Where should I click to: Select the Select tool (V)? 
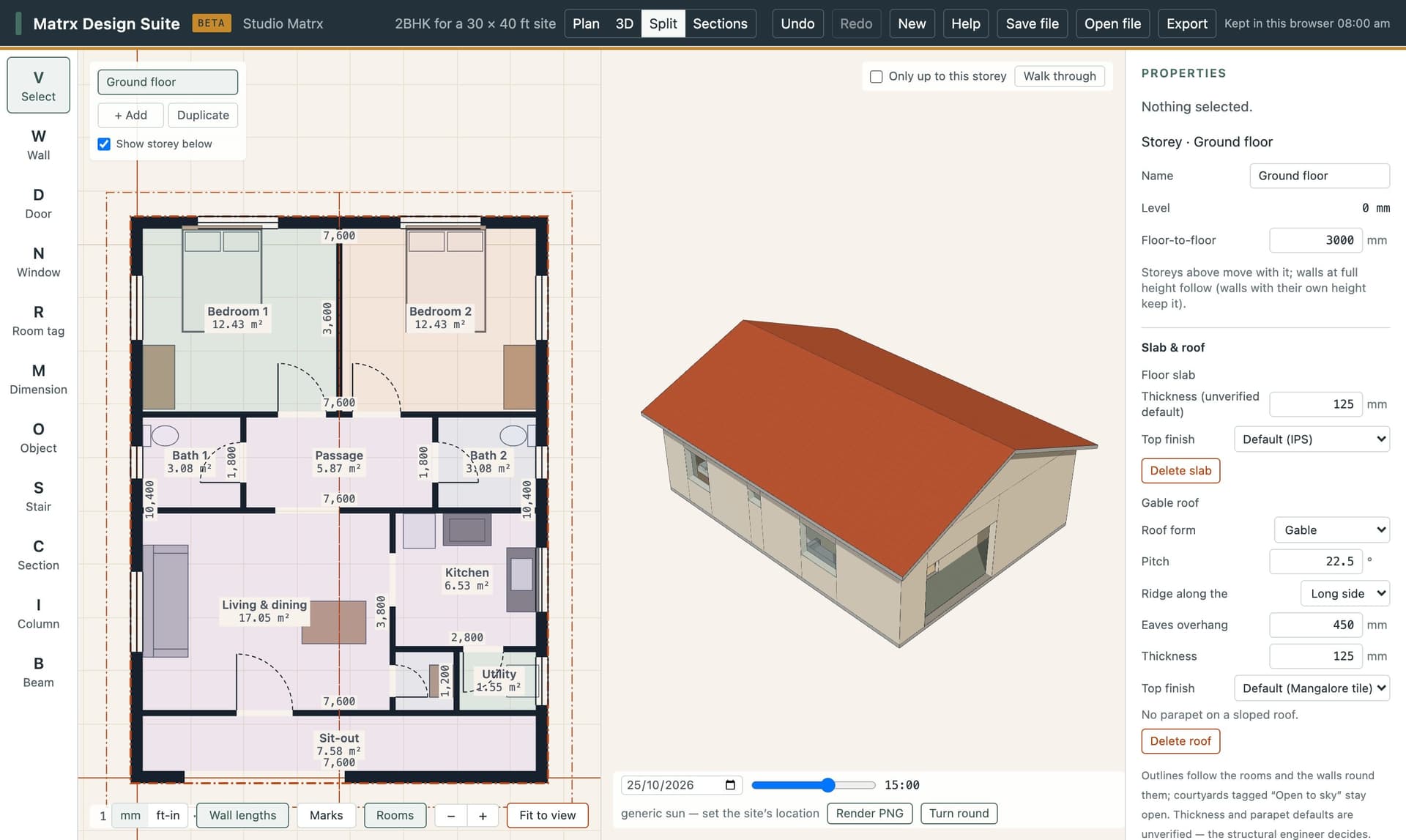38,85
